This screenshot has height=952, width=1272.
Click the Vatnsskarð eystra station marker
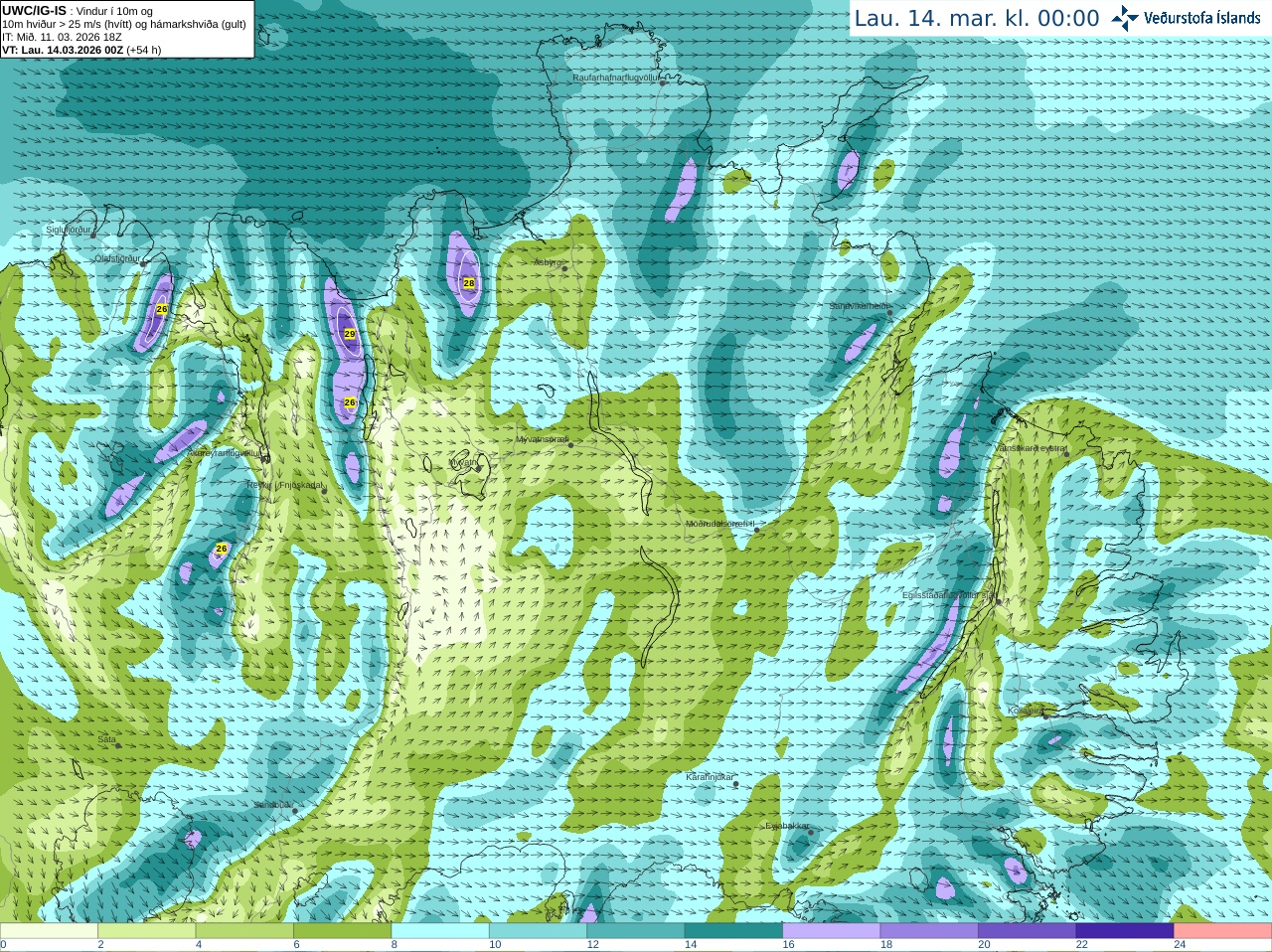click(1066, 454)
